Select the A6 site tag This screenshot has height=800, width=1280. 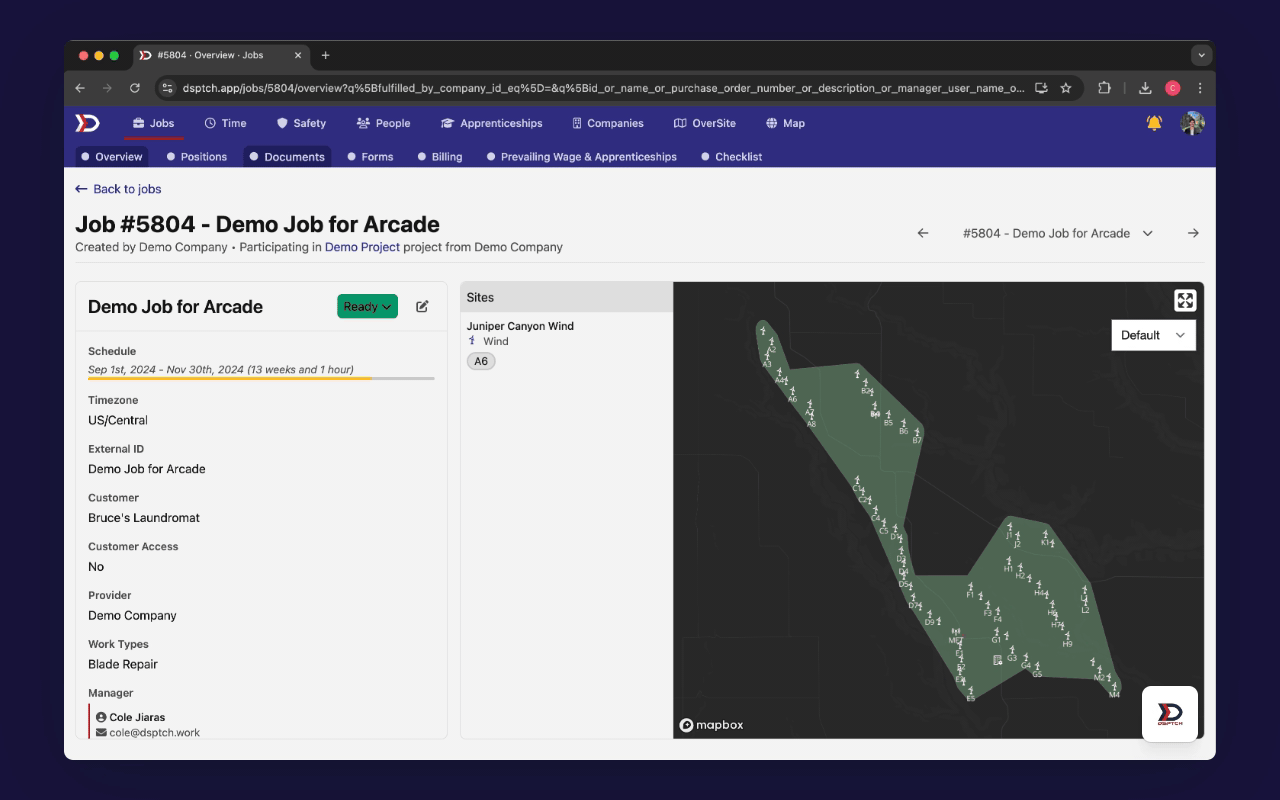coord(481,361)
